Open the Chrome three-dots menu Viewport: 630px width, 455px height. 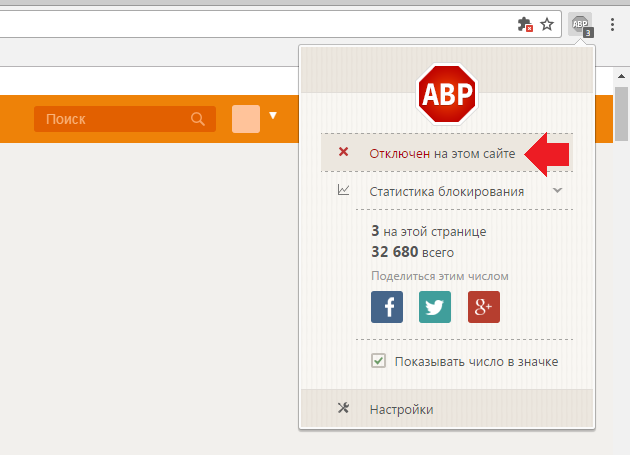click(x=612, y=25)
